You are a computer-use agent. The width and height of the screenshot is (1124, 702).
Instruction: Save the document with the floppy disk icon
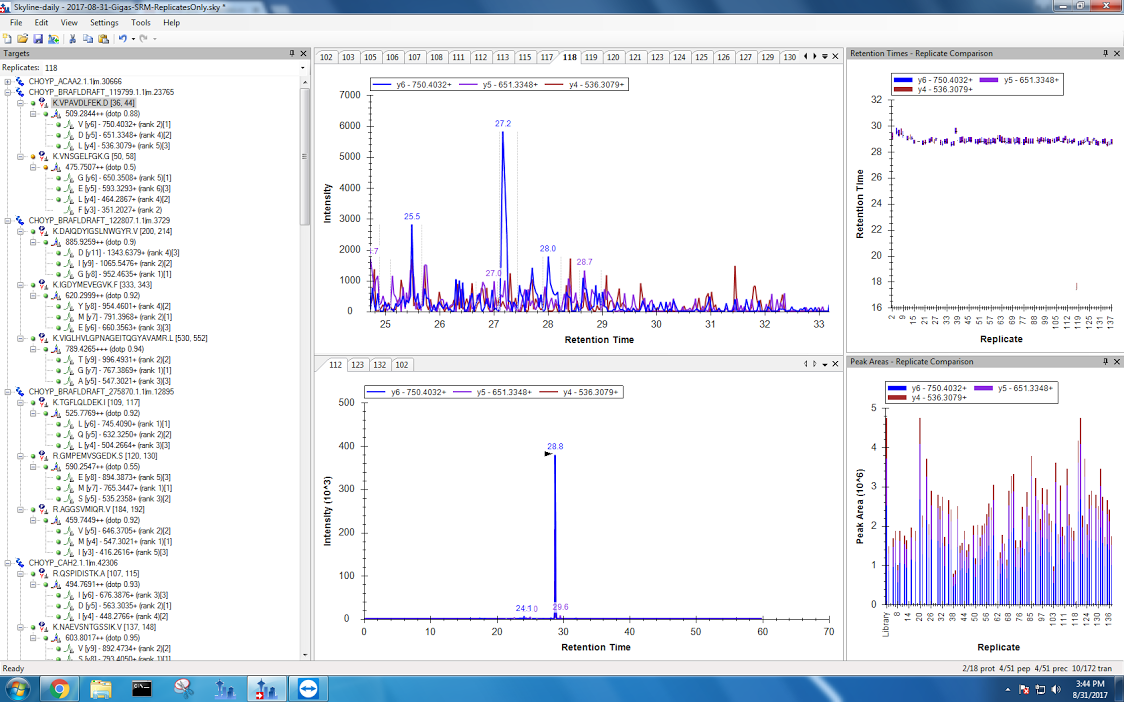[38, 38]
